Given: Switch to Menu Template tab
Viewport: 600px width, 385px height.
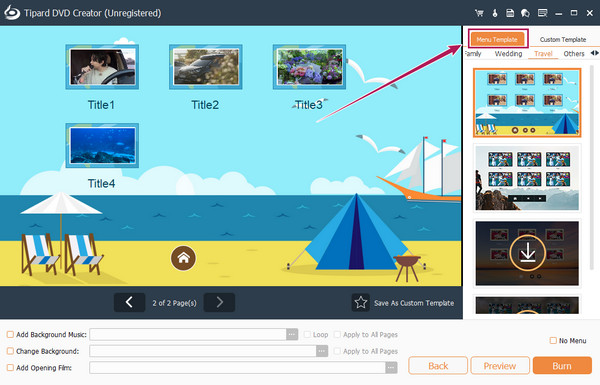Looking at the screenshot, I should coord(497,39).
